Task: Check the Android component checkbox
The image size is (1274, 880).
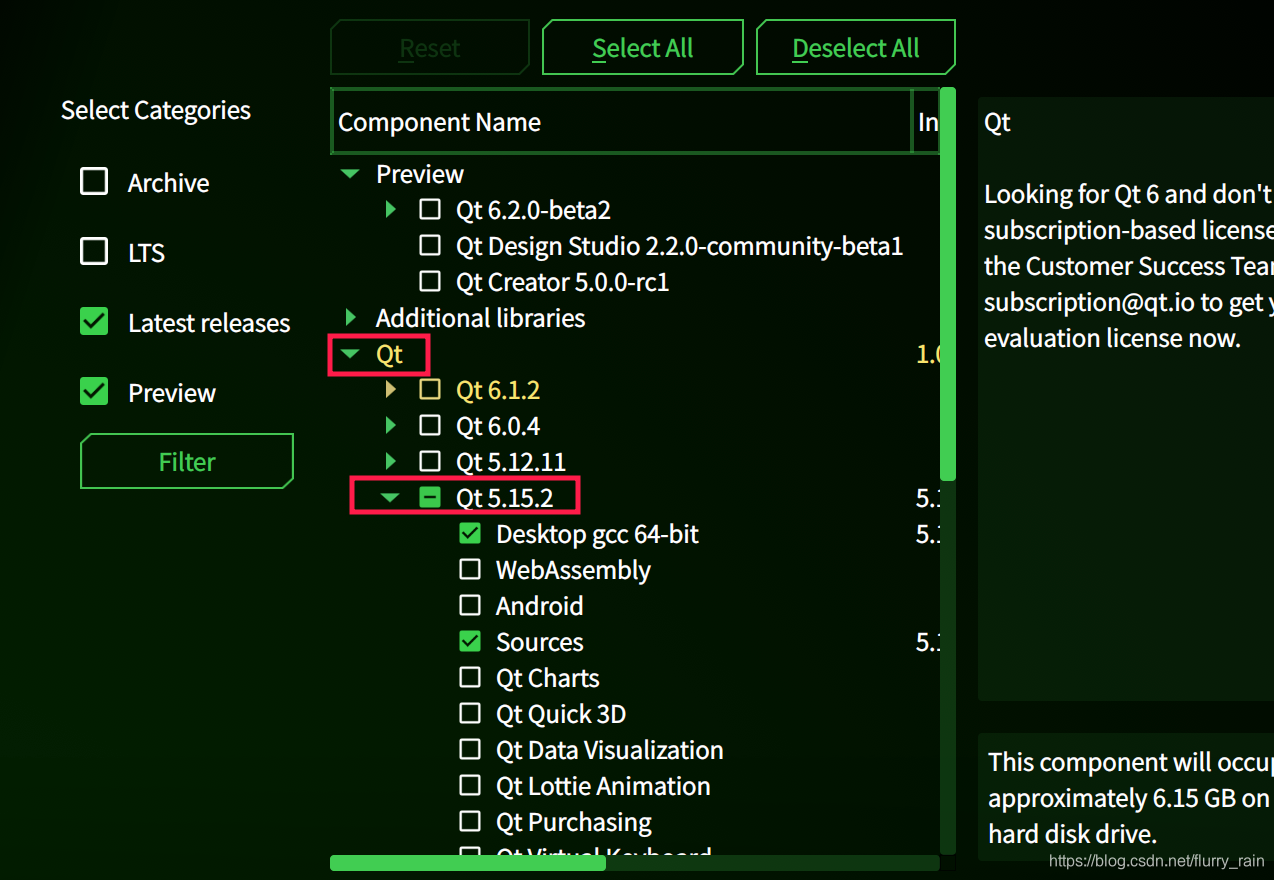Action: 470,606
